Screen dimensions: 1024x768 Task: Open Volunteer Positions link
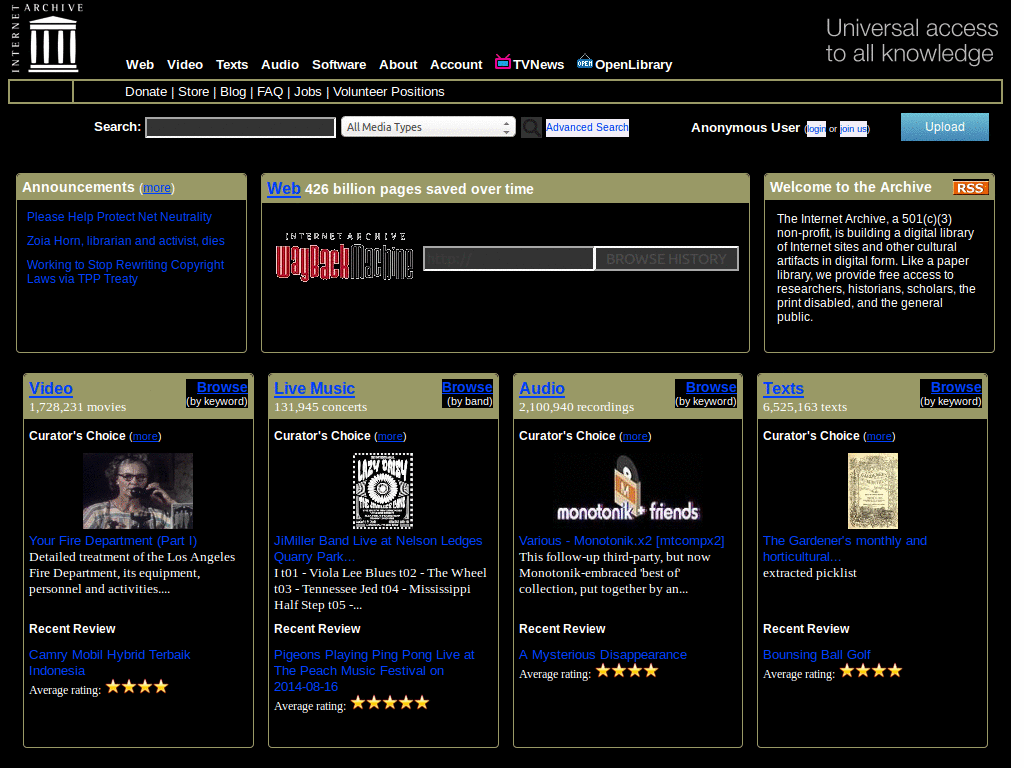coord(389,92)
